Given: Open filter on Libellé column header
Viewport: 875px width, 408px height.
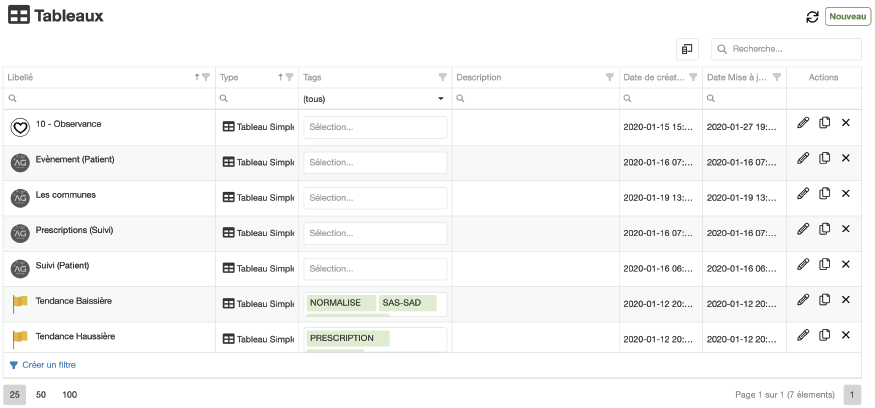Looking at the screenshot, I should point(206,77).
